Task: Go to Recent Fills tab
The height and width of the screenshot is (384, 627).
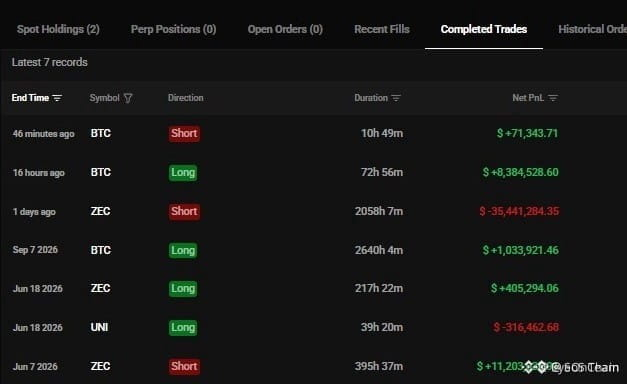Action: (382, 29)
